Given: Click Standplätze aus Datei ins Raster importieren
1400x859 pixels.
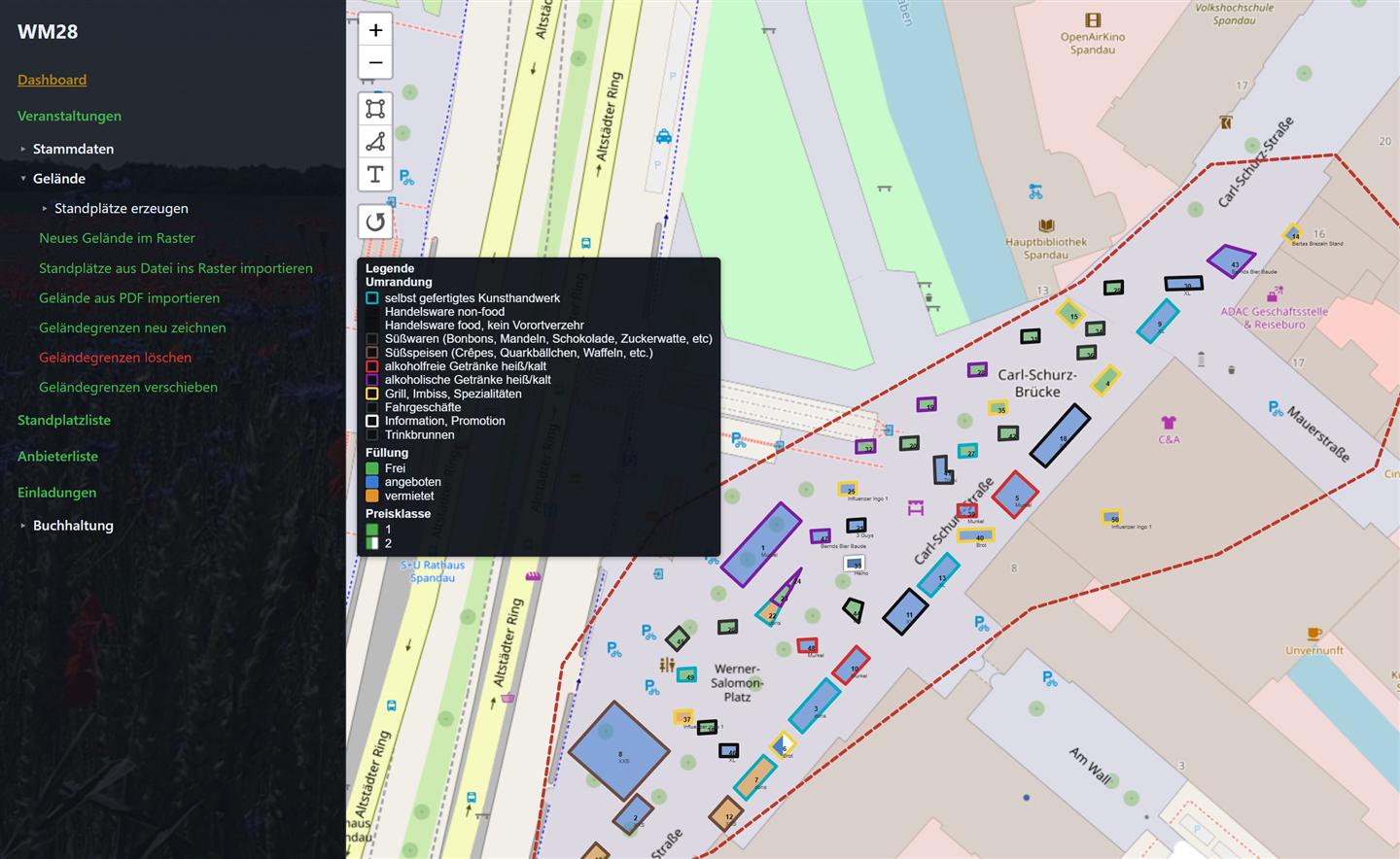Looking at the screenshot, I should (176, 268).
